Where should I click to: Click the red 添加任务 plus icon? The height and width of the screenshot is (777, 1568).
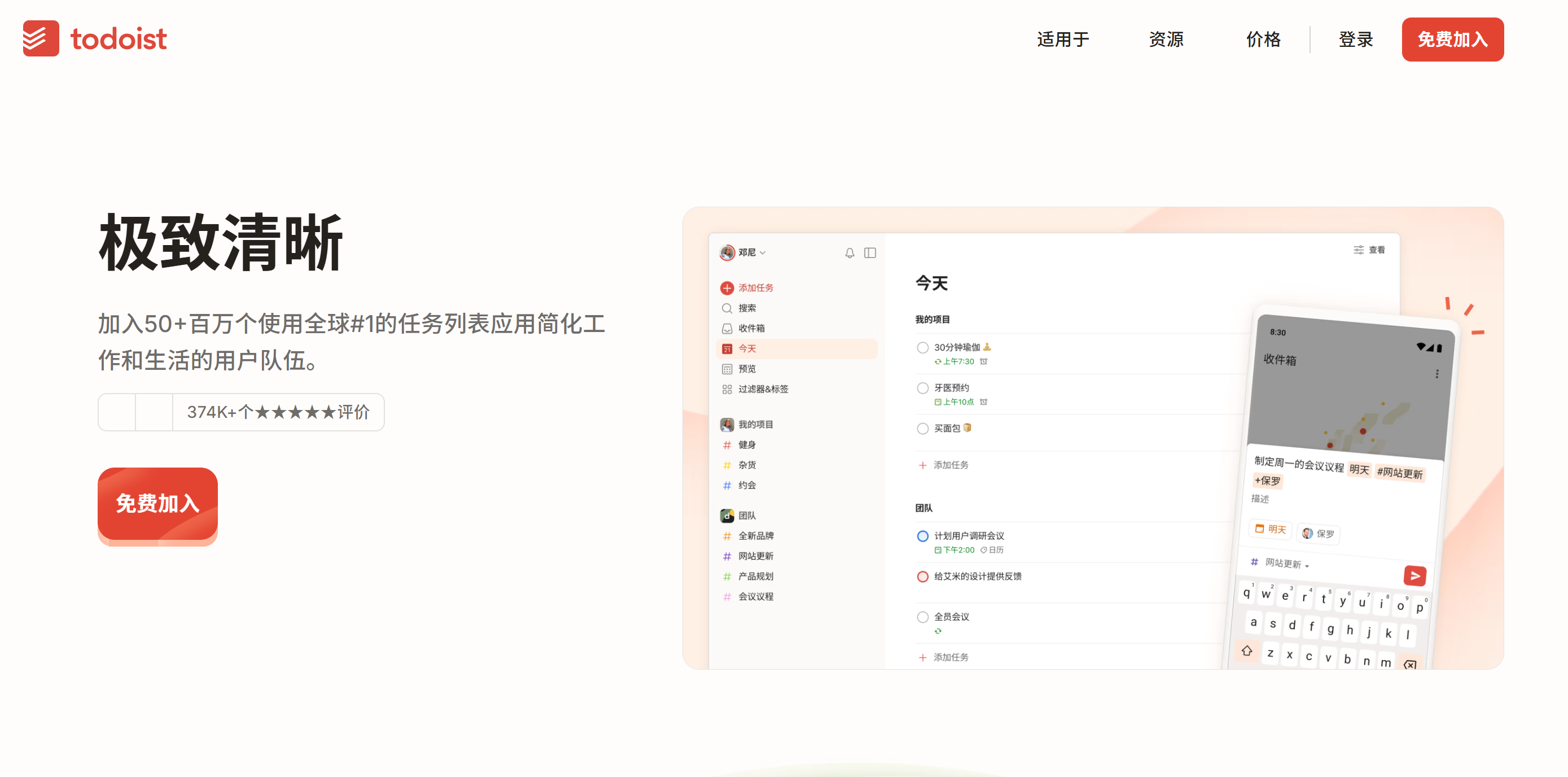pyautogui.click(x=728, y=287)
